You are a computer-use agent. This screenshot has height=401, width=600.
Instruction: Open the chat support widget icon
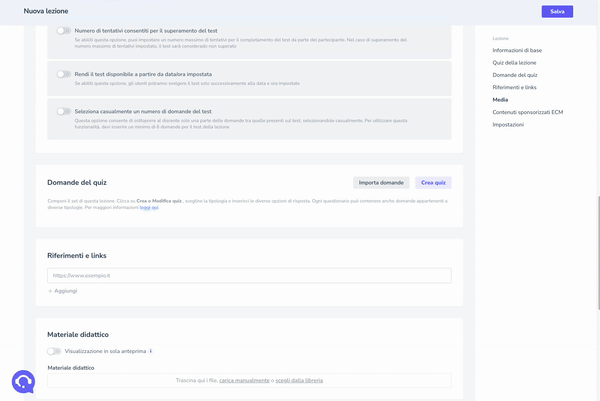[23, 381]
